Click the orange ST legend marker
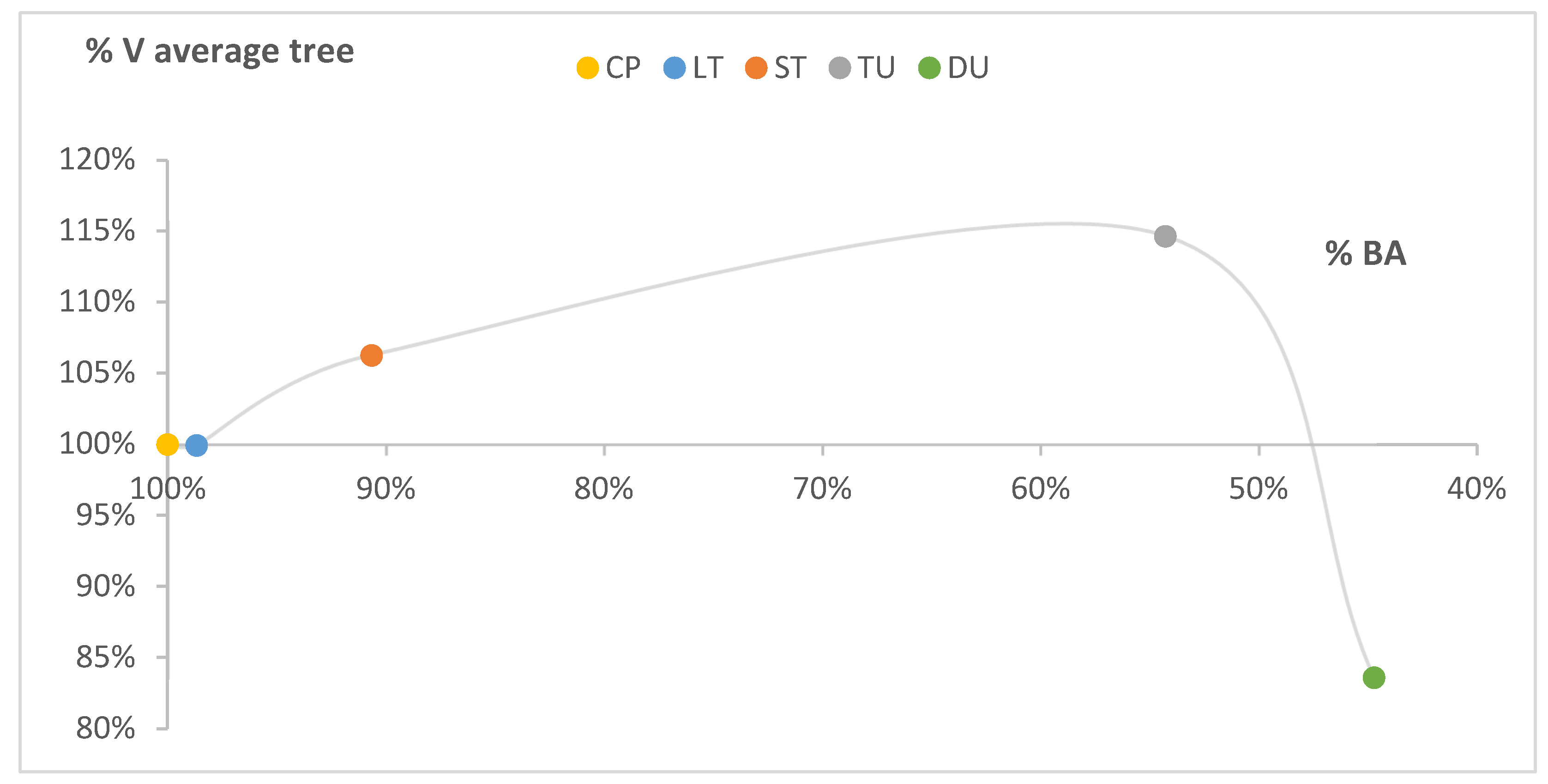The width and height of the screenshot is (1548, 784). (x=755, y=68)
